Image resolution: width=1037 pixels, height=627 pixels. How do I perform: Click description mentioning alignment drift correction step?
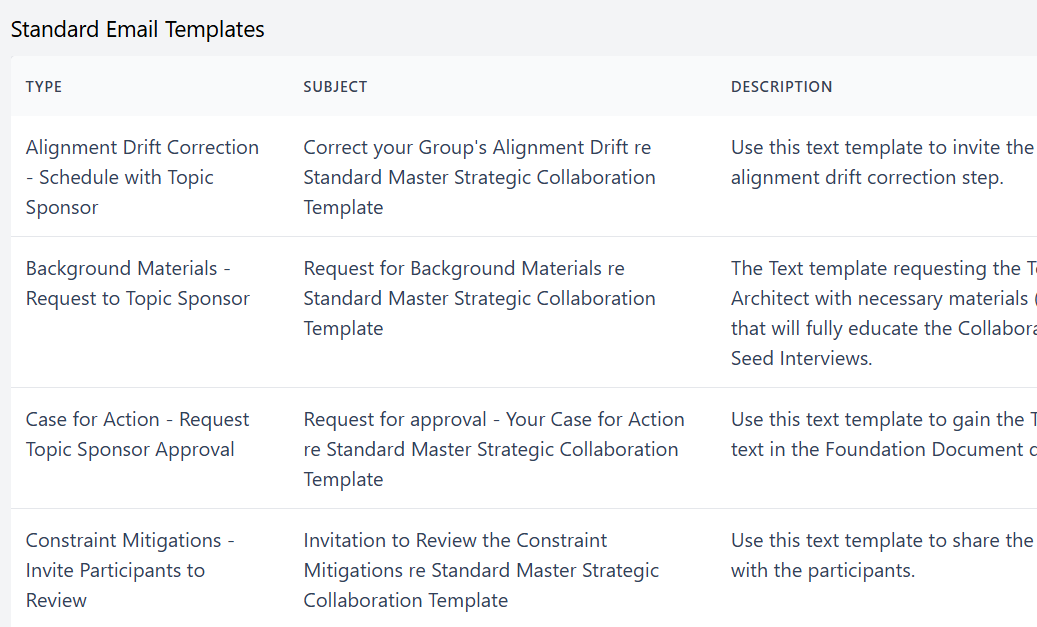pos(884,162)
